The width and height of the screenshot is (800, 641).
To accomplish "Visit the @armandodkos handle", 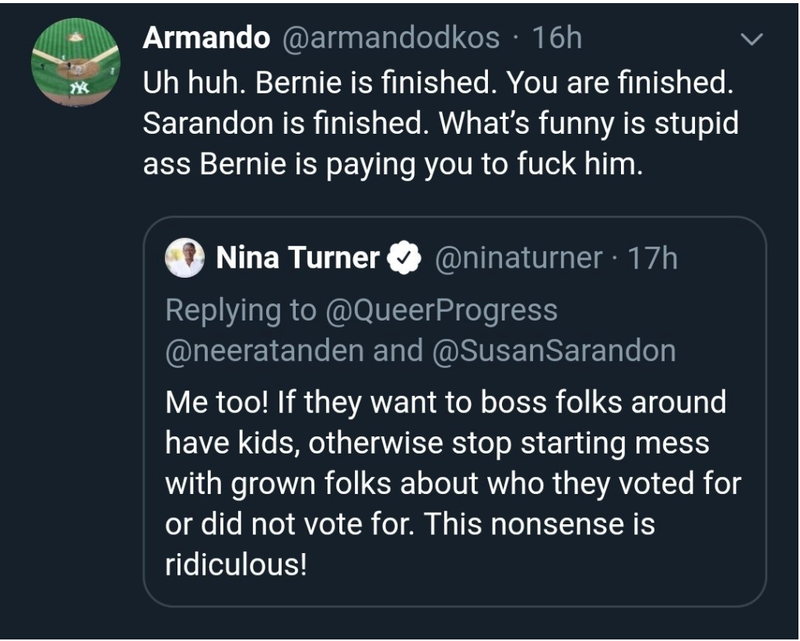I will coord(391,38).
